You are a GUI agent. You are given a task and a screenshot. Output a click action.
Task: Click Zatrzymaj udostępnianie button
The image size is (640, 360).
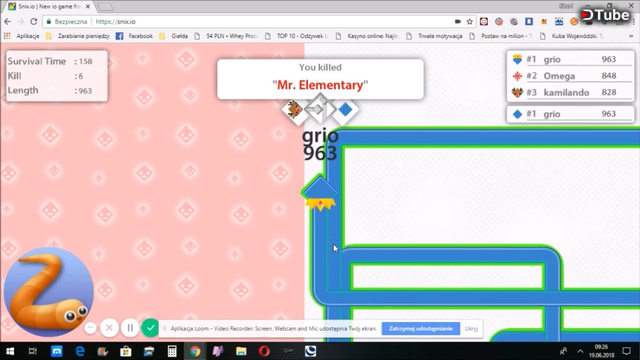(x=421, y=329)
